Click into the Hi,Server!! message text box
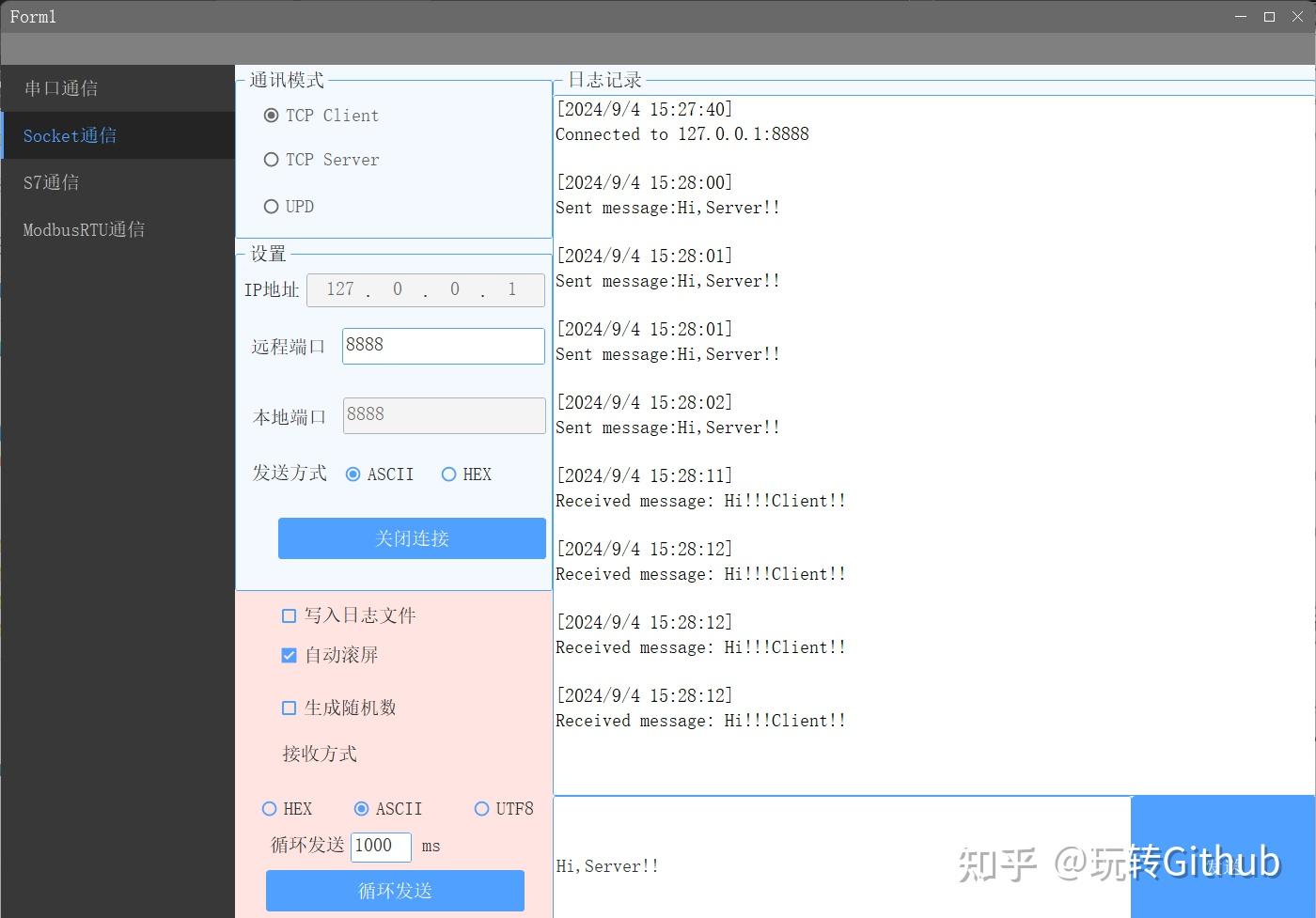Image resolution: width=1316 pixels, height=918 pixels. point(842,857)
